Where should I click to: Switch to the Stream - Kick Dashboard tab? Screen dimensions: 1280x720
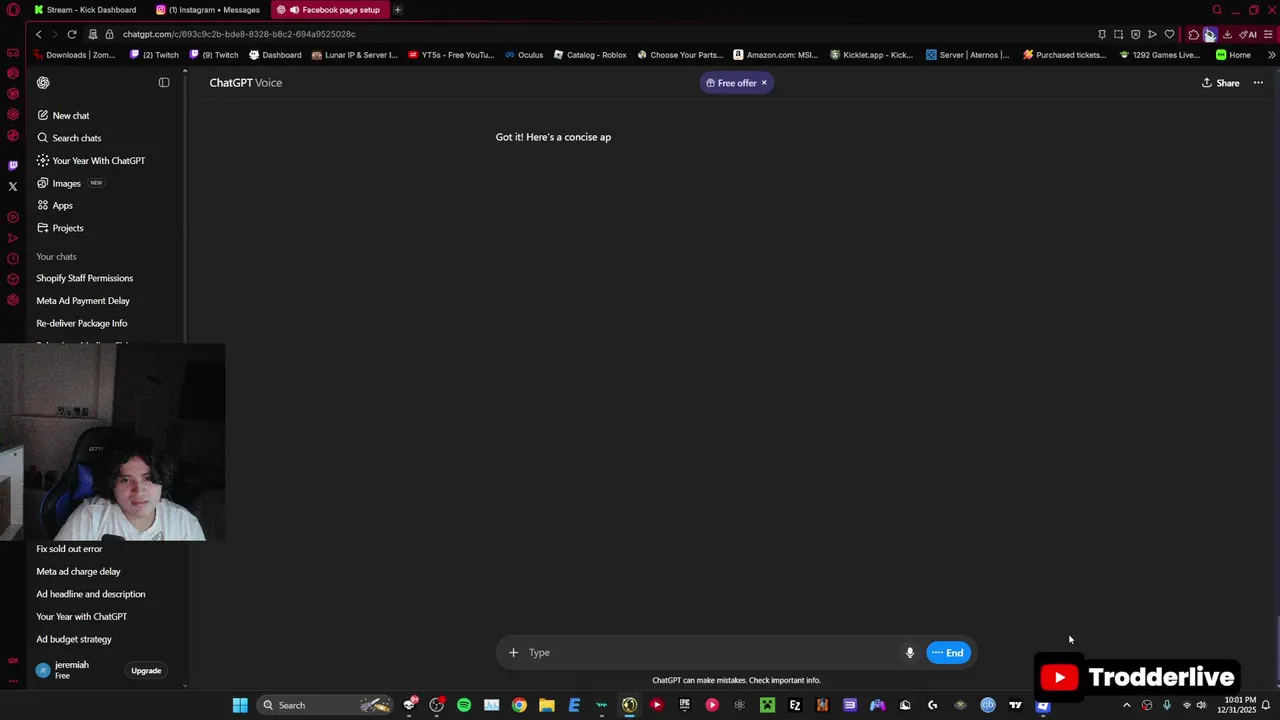(84, 10)
